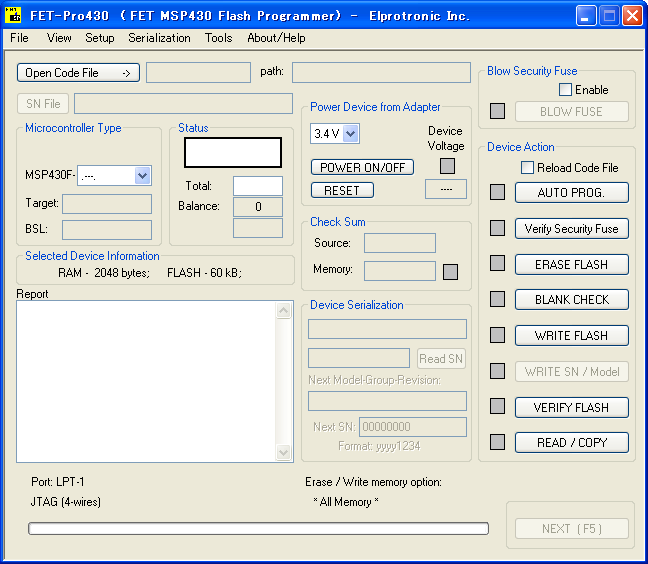Click the 'Port: LPT-1' text
The image size is (648, 564).
57,482
